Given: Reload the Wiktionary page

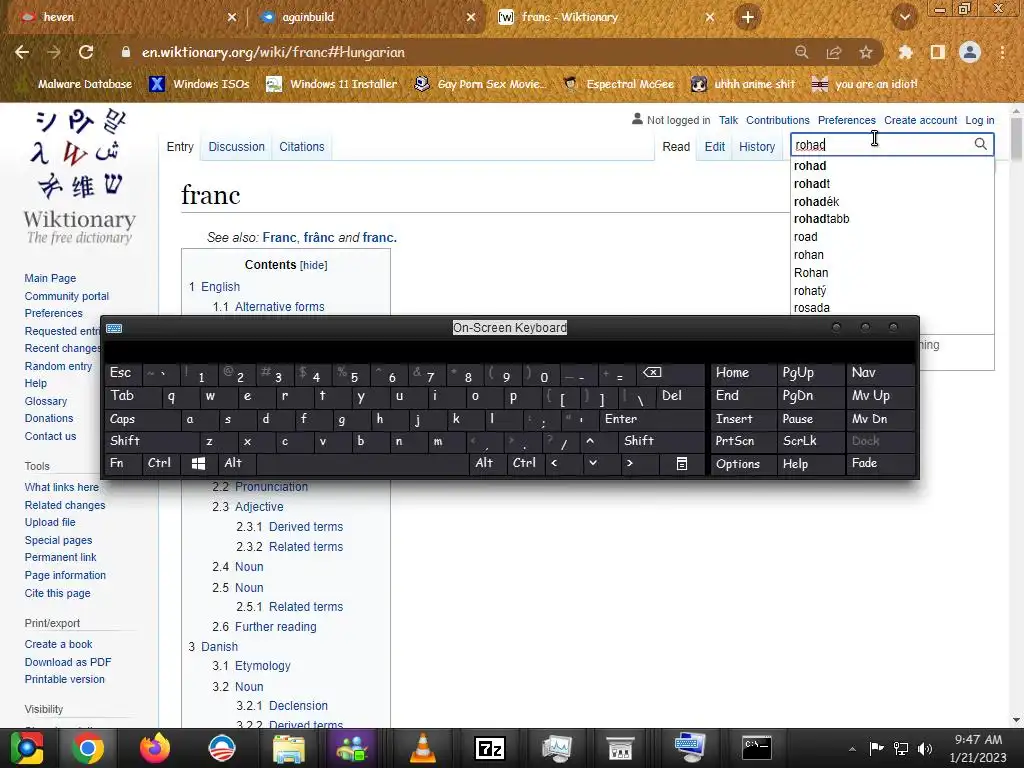Looking at the screenshot, I should 86,52.
